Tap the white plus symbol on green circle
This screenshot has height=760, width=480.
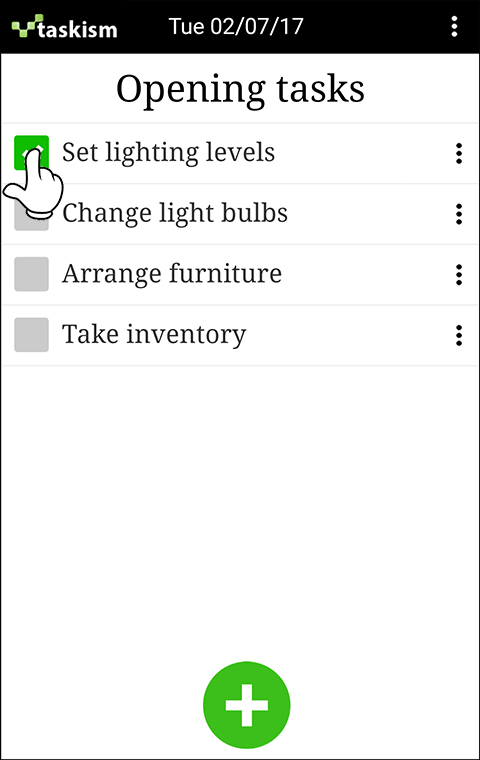coord(246,705)
